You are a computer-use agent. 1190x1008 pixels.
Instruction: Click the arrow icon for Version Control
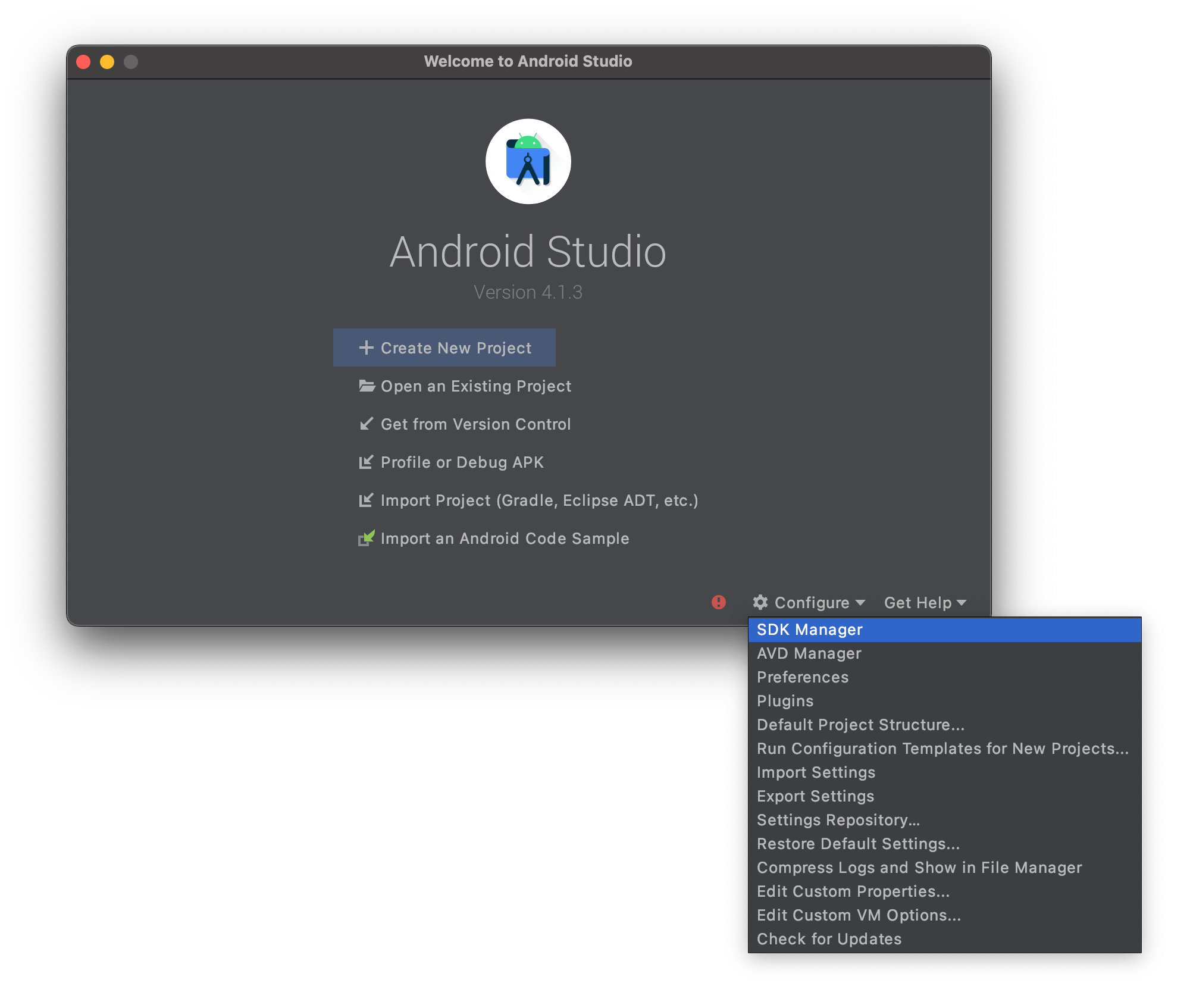[367, 424]
